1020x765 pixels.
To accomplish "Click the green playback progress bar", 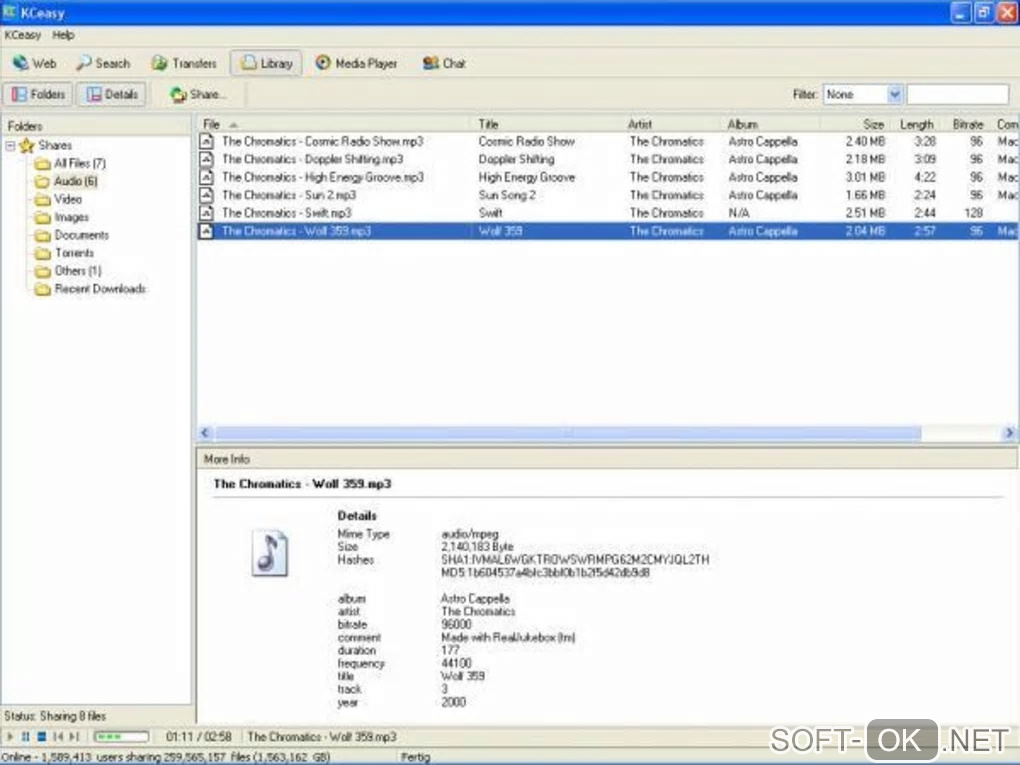I will point(122,736).
